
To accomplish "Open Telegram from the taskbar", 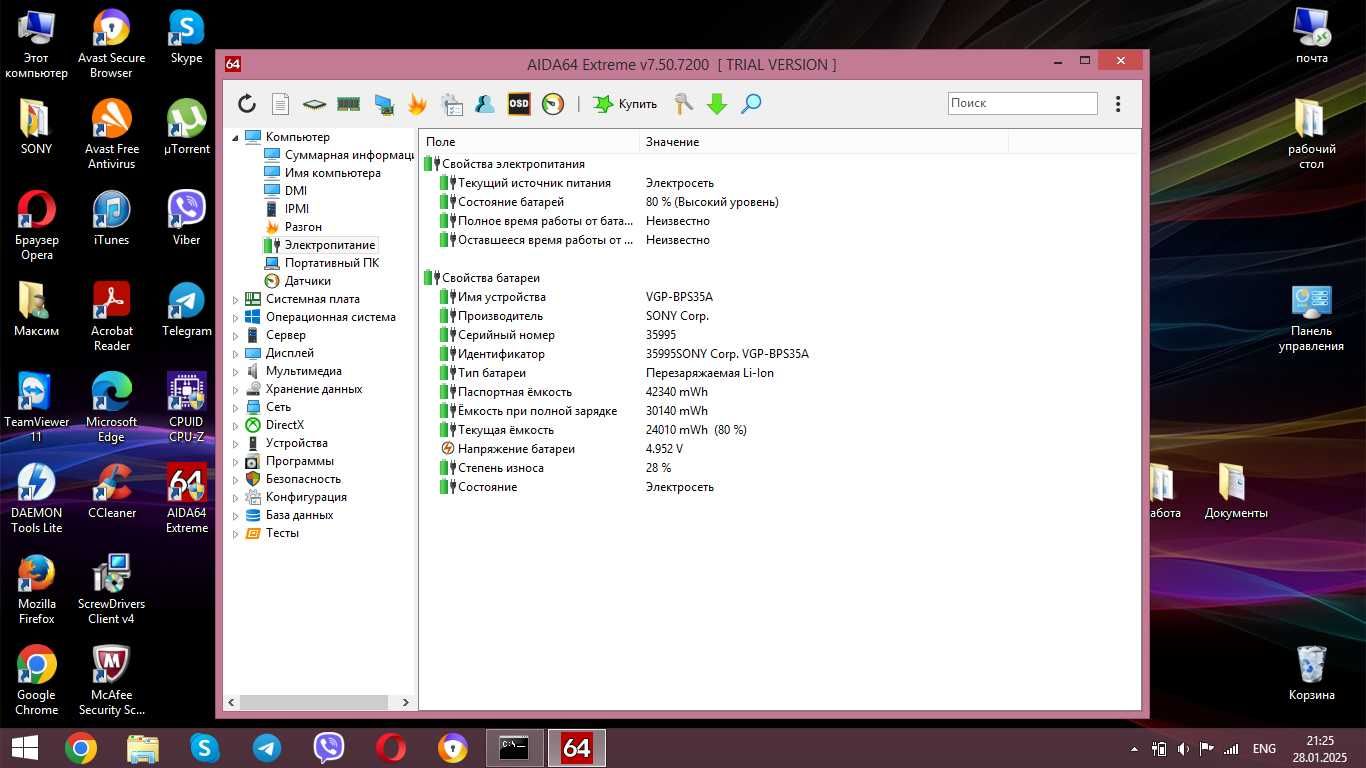I will pos(267,748).
